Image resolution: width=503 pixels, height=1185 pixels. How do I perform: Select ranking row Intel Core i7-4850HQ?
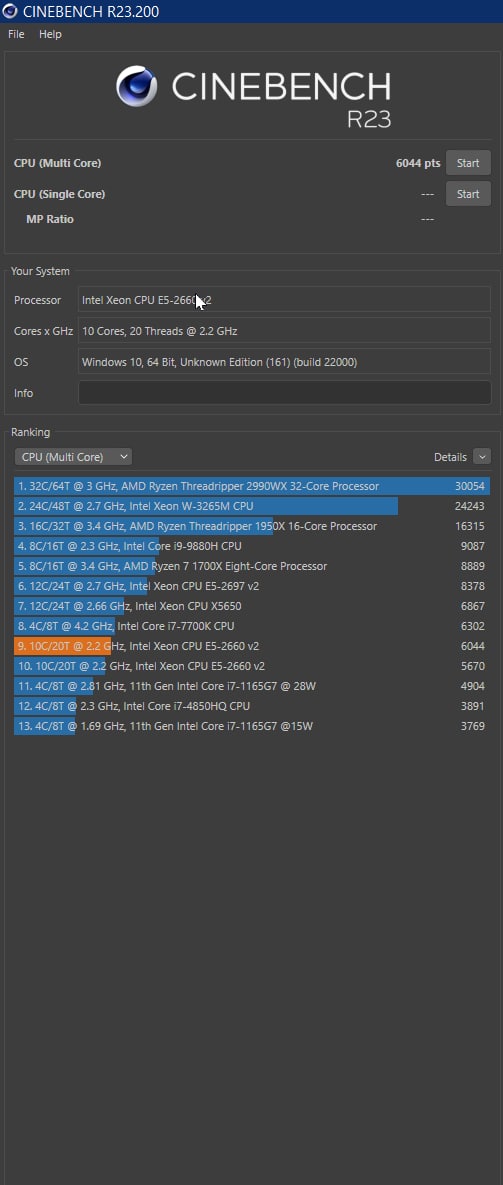[252, 706]
